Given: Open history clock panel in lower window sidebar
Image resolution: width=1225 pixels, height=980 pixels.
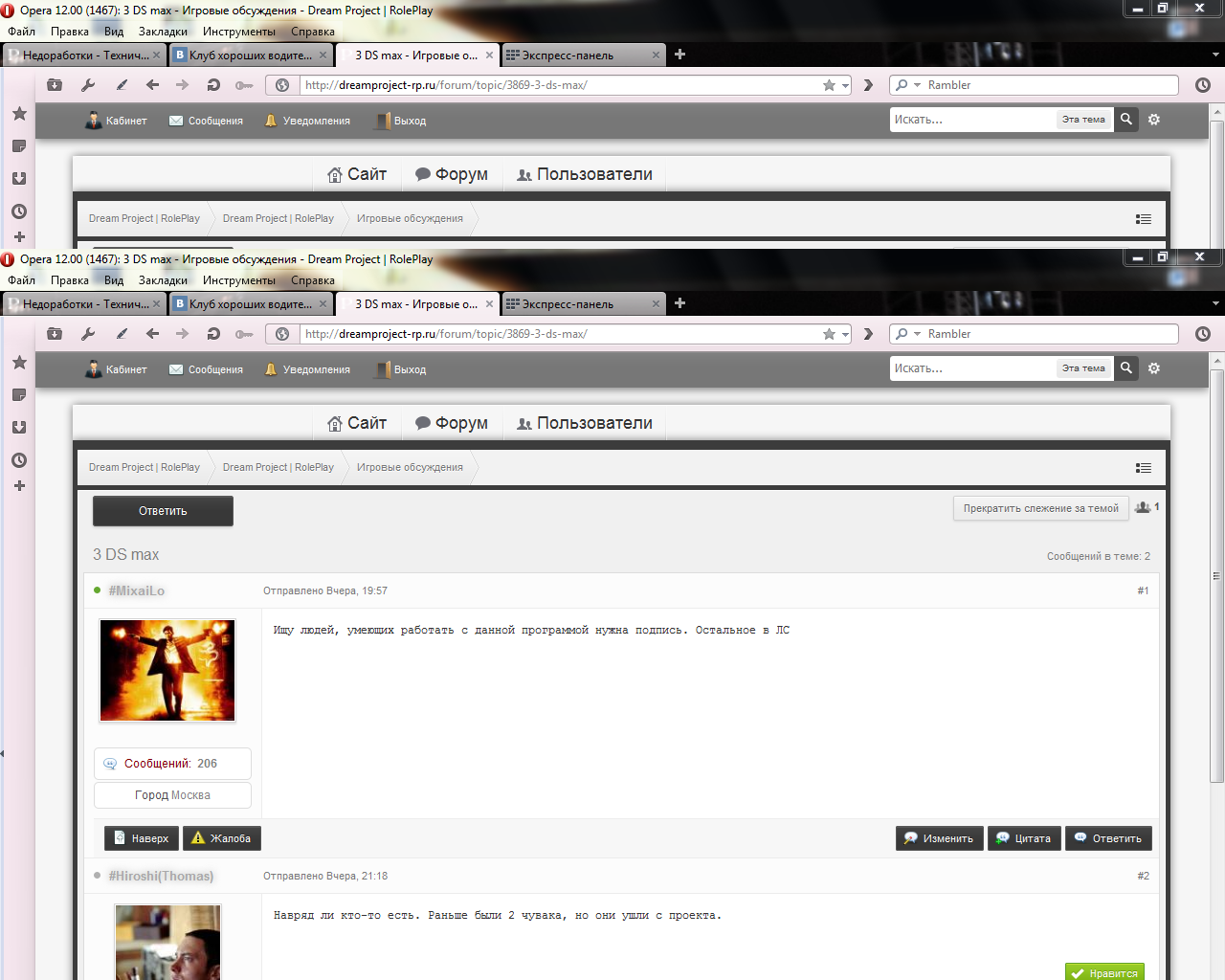Looking at the screenshot, I should [19, 460].
